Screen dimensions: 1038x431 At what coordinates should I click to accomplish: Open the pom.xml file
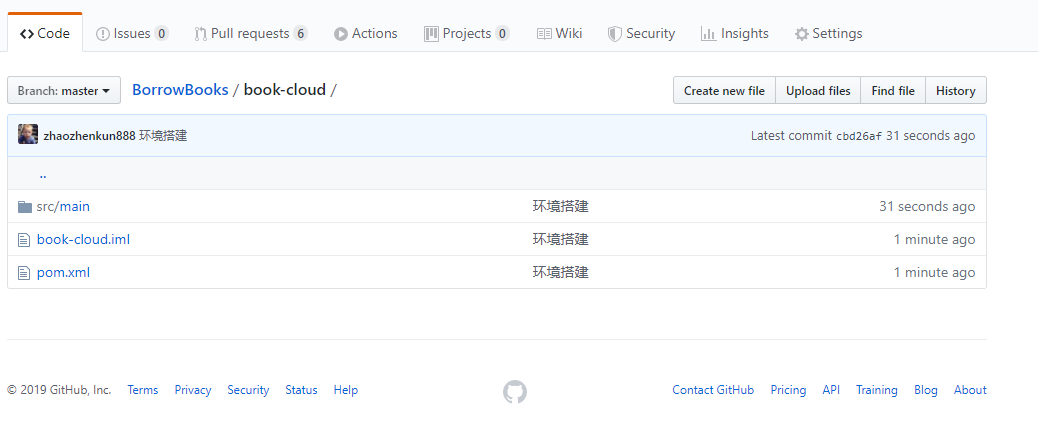tap(64, 272)
